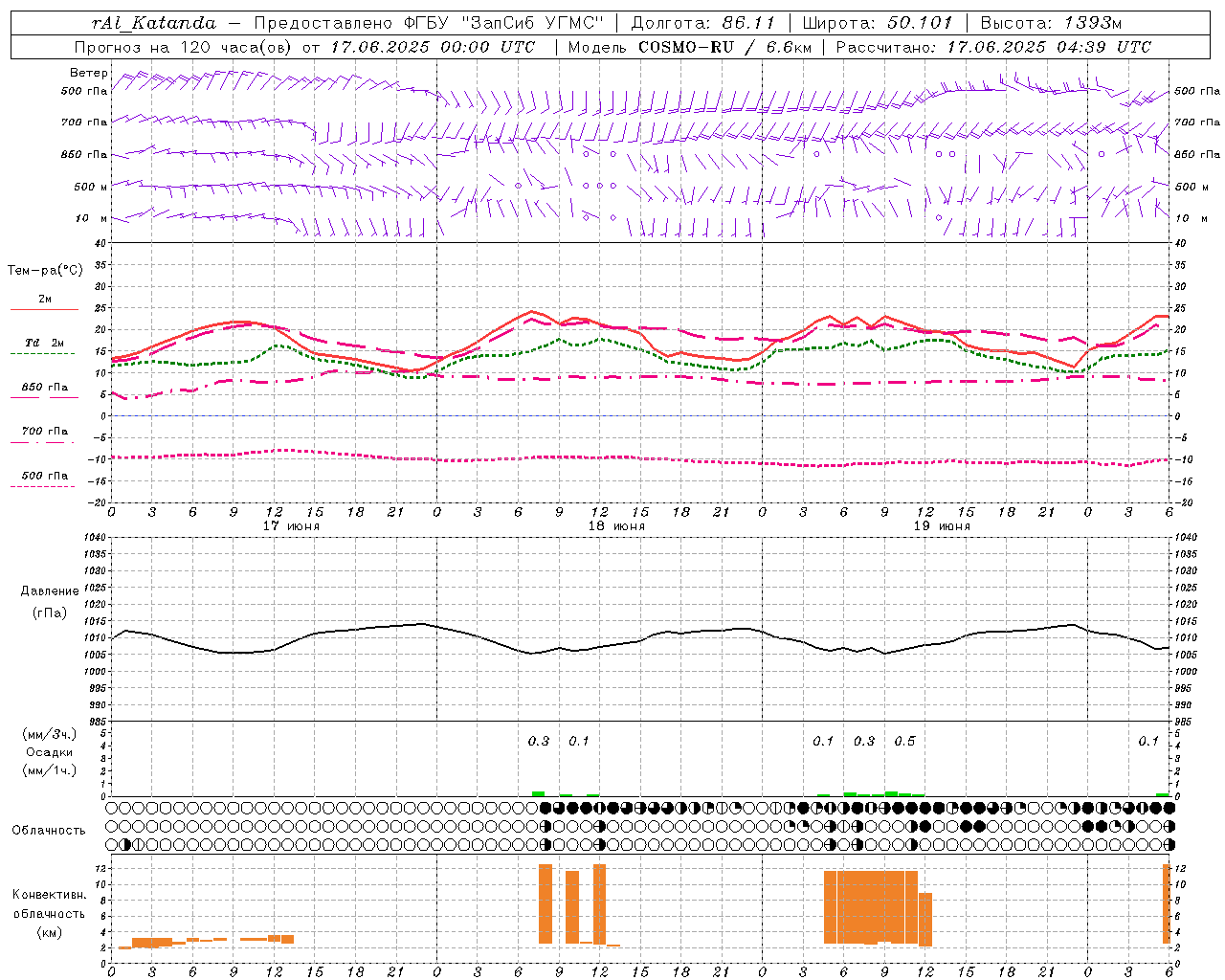Click the Осадки precipitation label
The image size is (1225, 980).
(49, 752)
